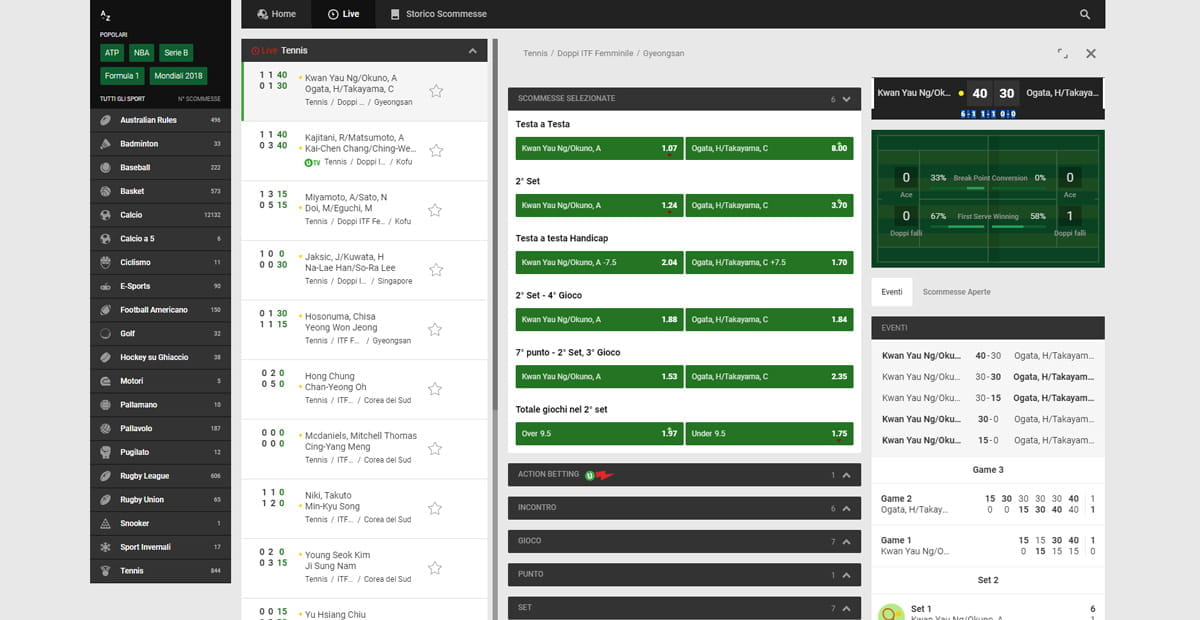The image size is (1200, 620).
Task: Toggle favorite star for Niki, Takuto match
Action: coord(436,508)
